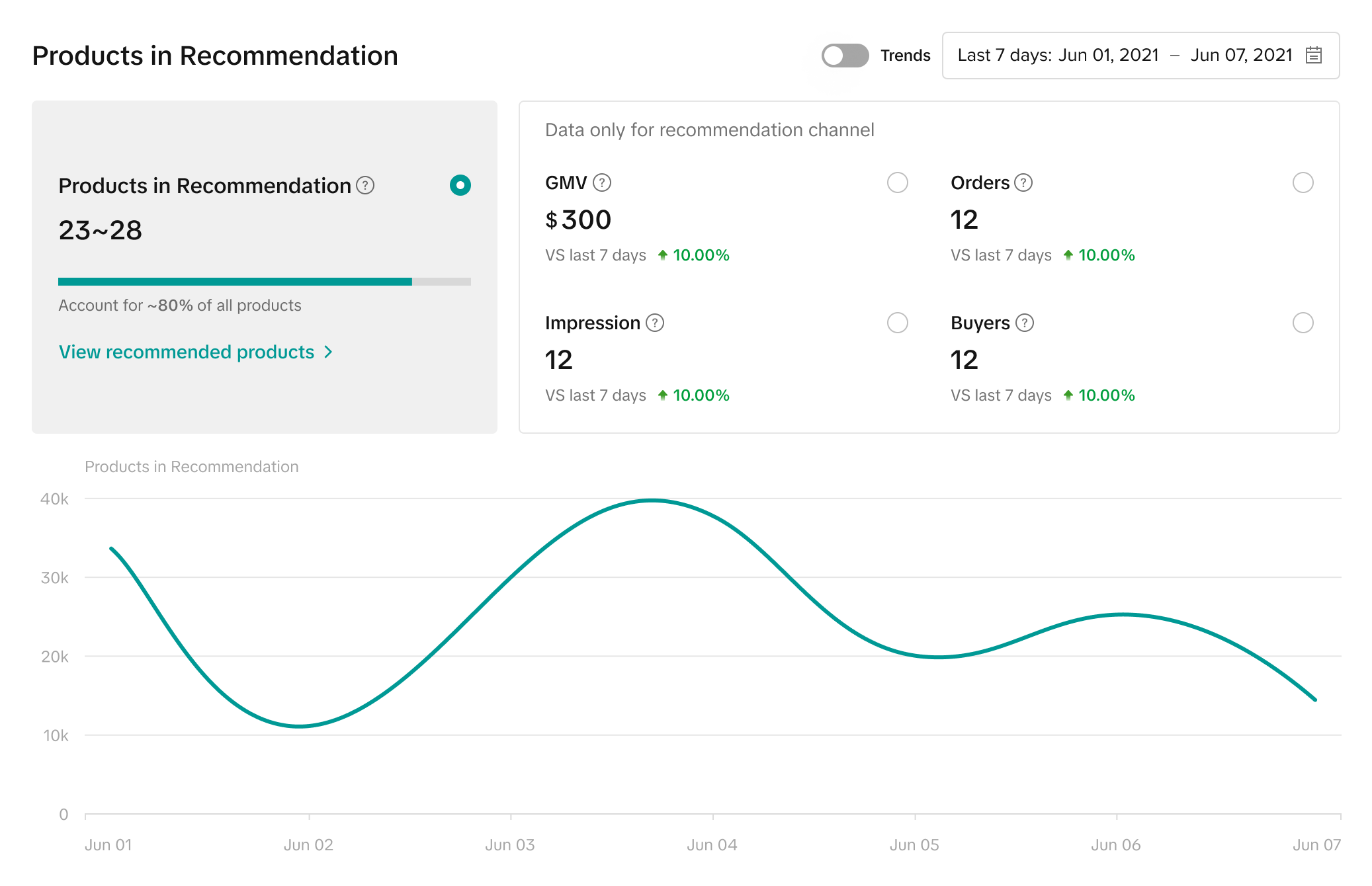Select the Buyers radio button
Viewport: 1372px width, 886px height.
1303,323
